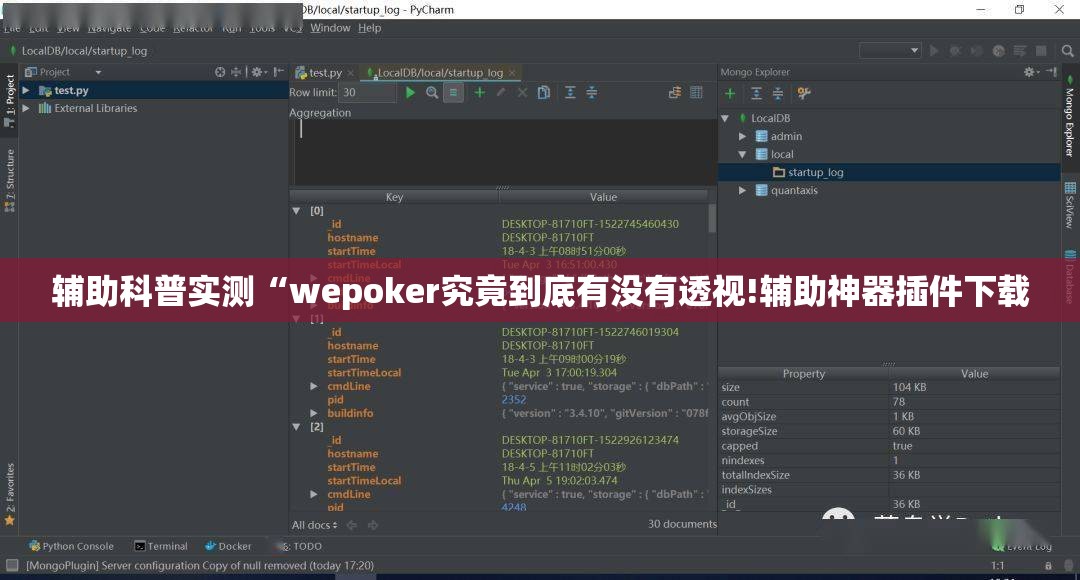1080x580 pixels.
Task: Expand buildinfo row in document [1]
Action: tap(314, 413)
